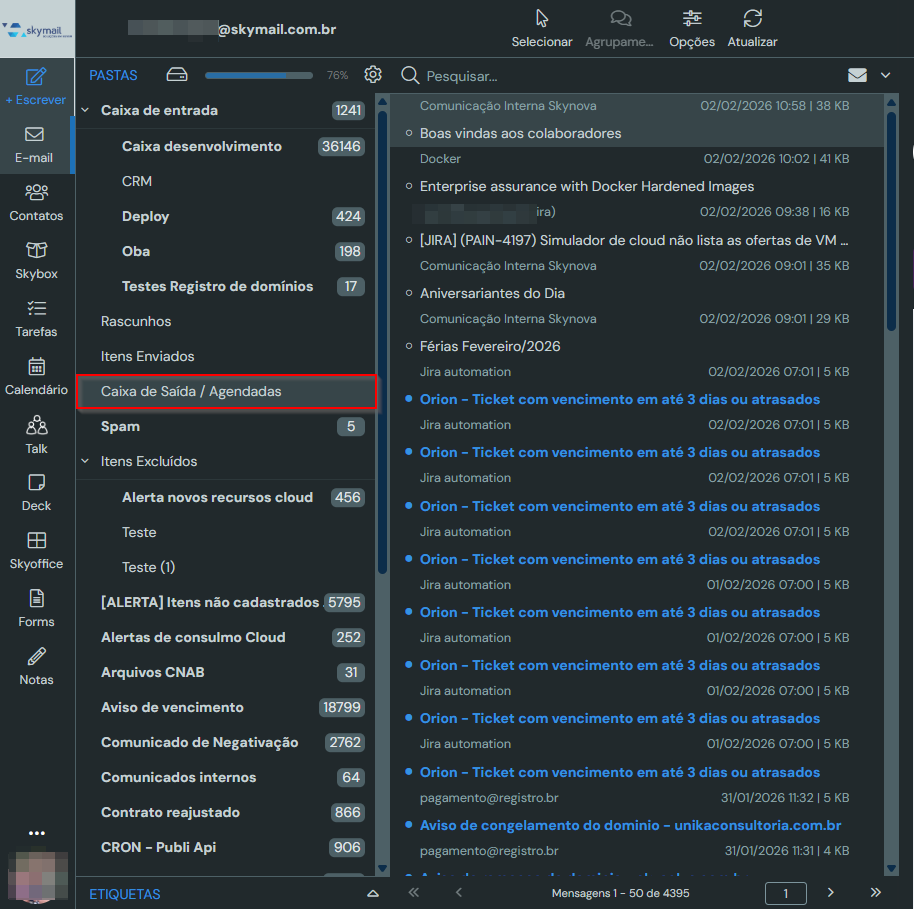914x909 pixels.
Task: Open the Skybox app in sidebar
Action: pos(36,250)
